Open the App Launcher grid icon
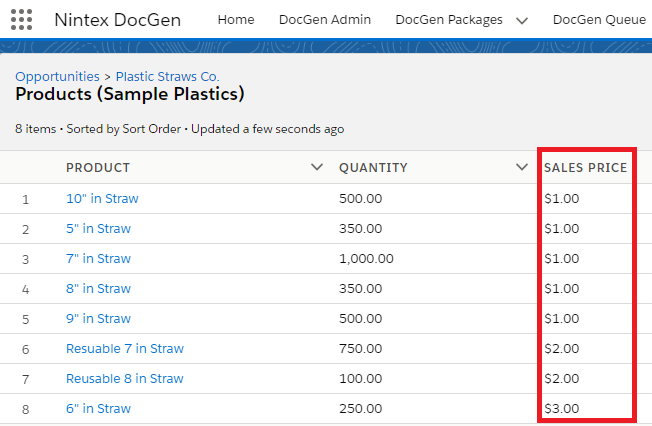652x426 pixels. [21, 19]
